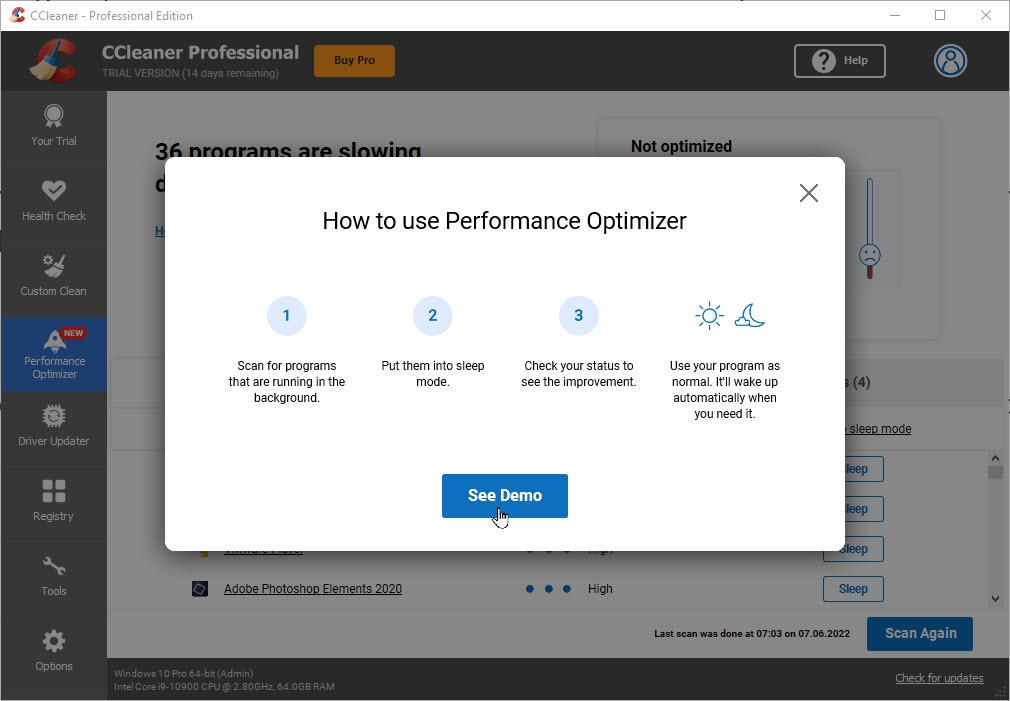Open the Your Trial section

pyautogui.click(x=54, y=127)
